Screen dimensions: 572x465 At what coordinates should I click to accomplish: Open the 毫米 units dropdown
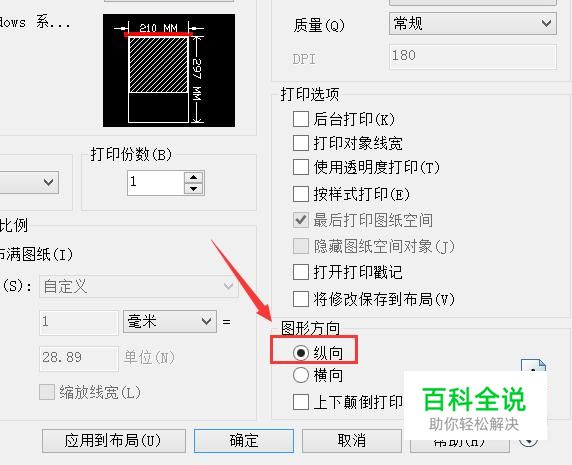[170, 322]
